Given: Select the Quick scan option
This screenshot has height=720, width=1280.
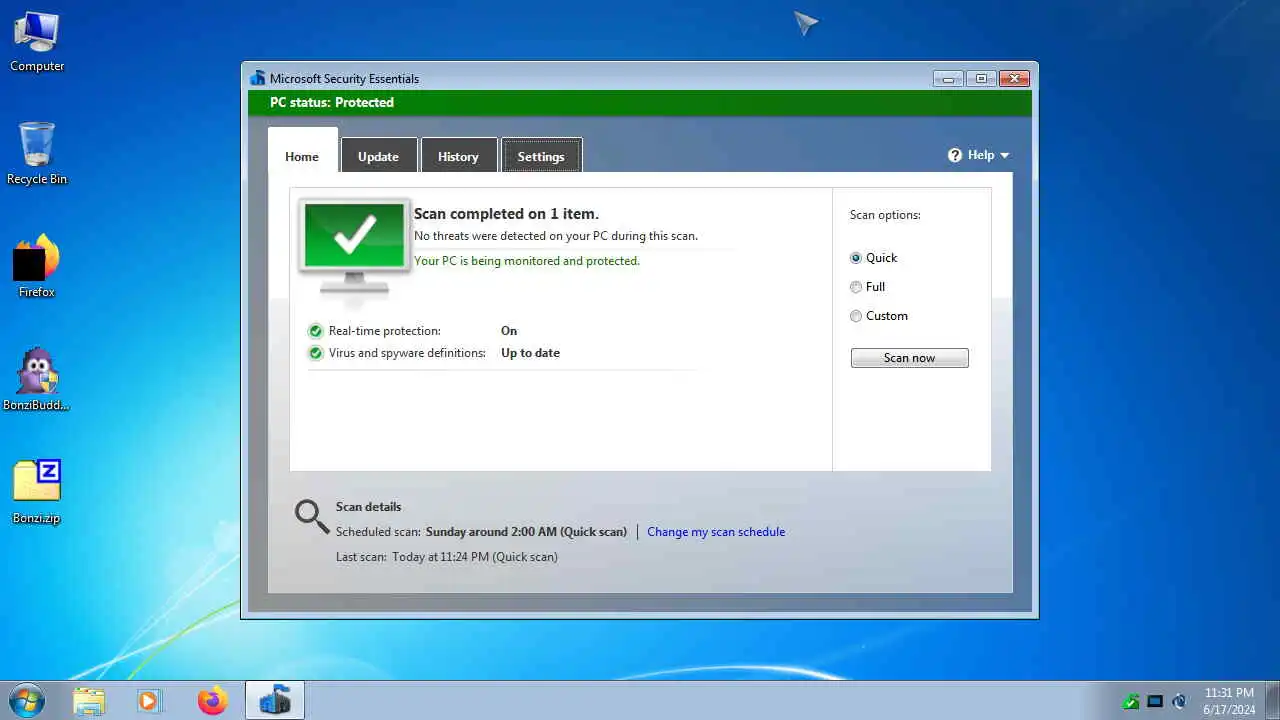Looking at the screenshot, I should pyautogui.click(x=873, y=258).
